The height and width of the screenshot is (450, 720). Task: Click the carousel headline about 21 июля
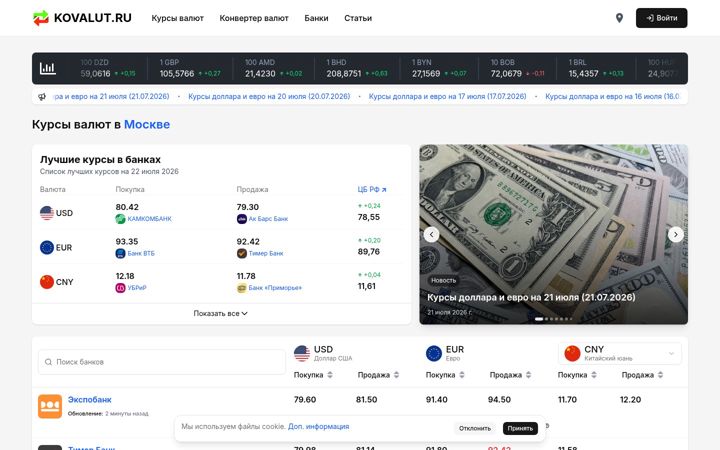coord(531,298)
